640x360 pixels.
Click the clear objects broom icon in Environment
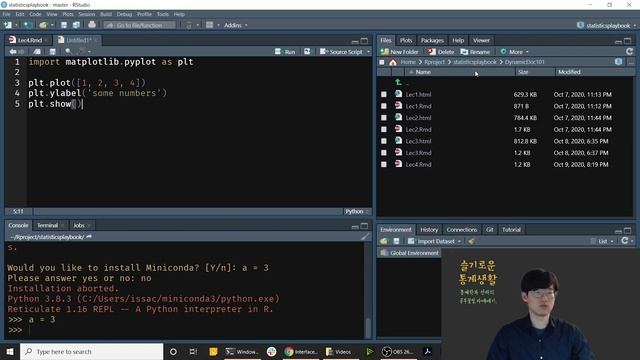[472, 241]
